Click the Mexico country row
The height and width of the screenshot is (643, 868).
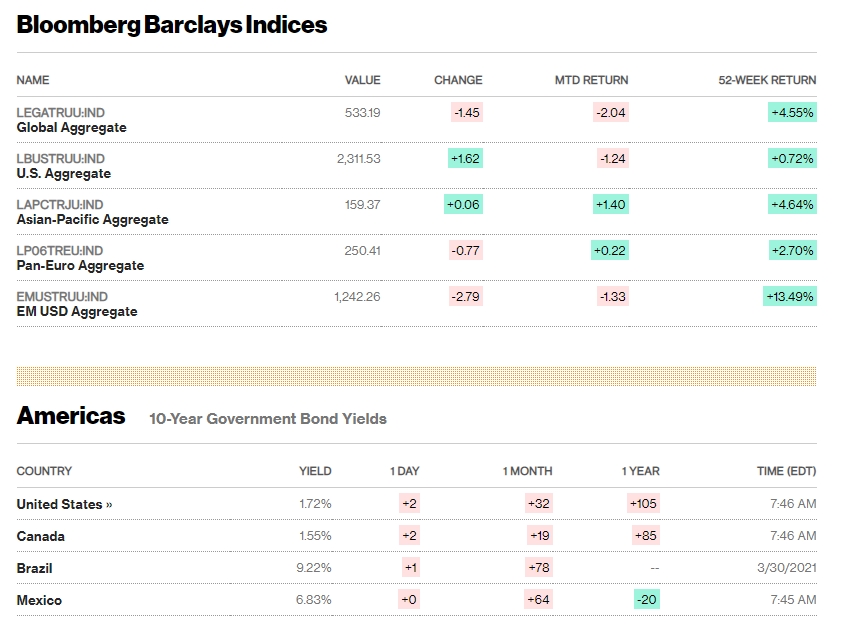39,600
